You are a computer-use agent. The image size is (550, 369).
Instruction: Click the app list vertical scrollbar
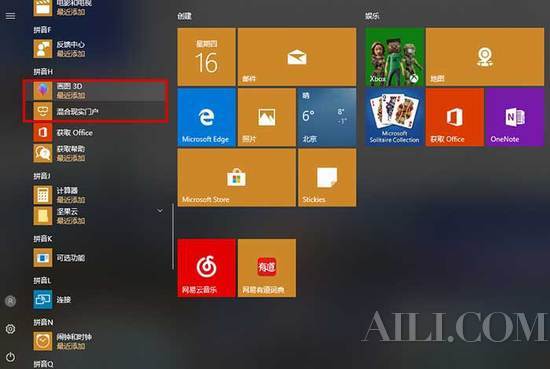(173, 237)
